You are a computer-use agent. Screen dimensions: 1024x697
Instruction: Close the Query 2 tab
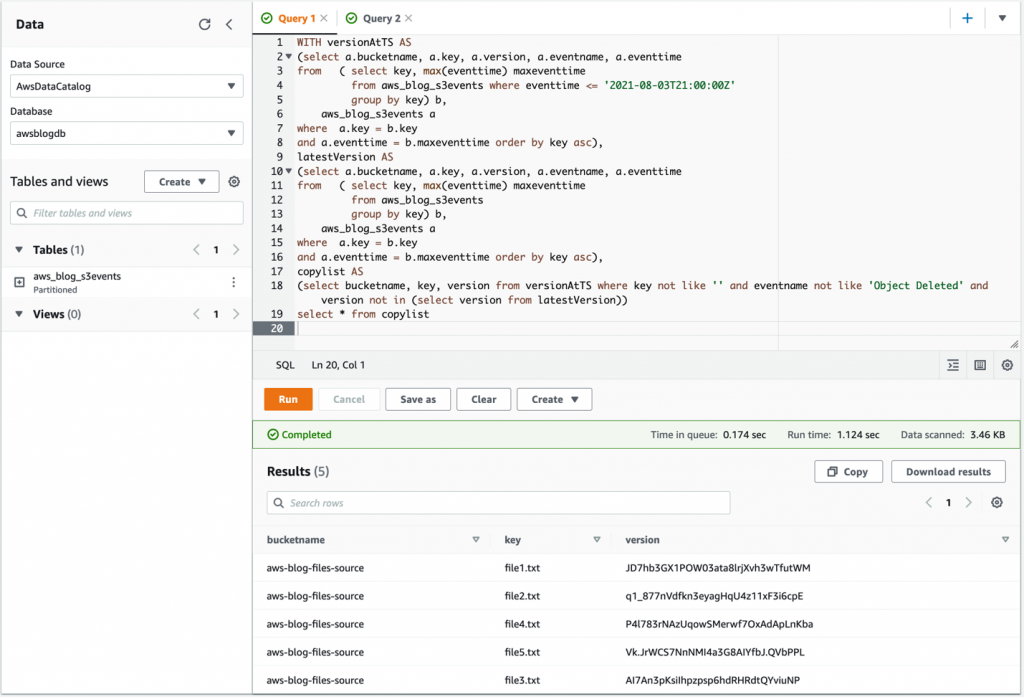[409, 18]
